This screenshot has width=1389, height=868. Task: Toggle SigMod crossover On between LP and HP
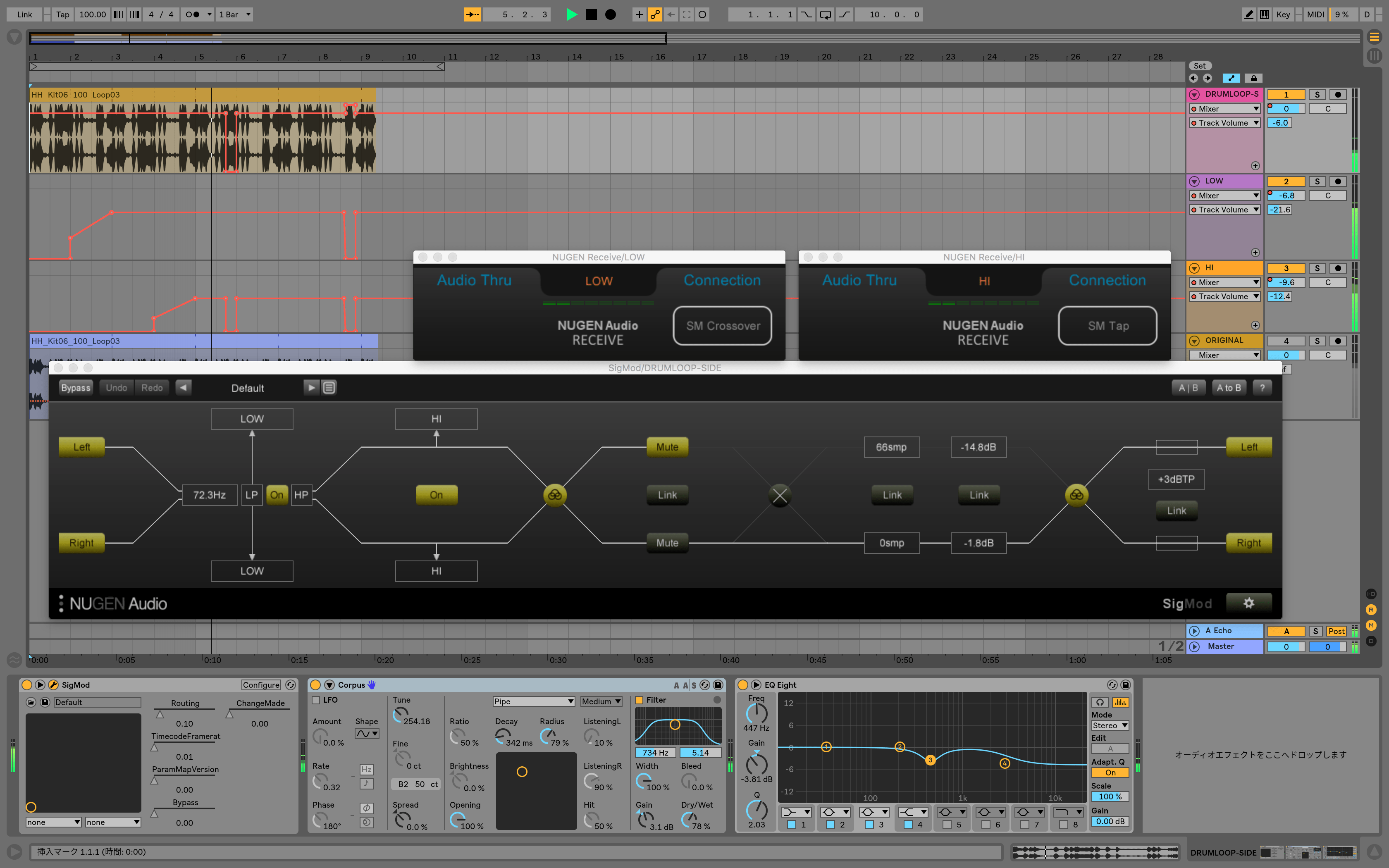pyautogui.click(x=277, y=495)
